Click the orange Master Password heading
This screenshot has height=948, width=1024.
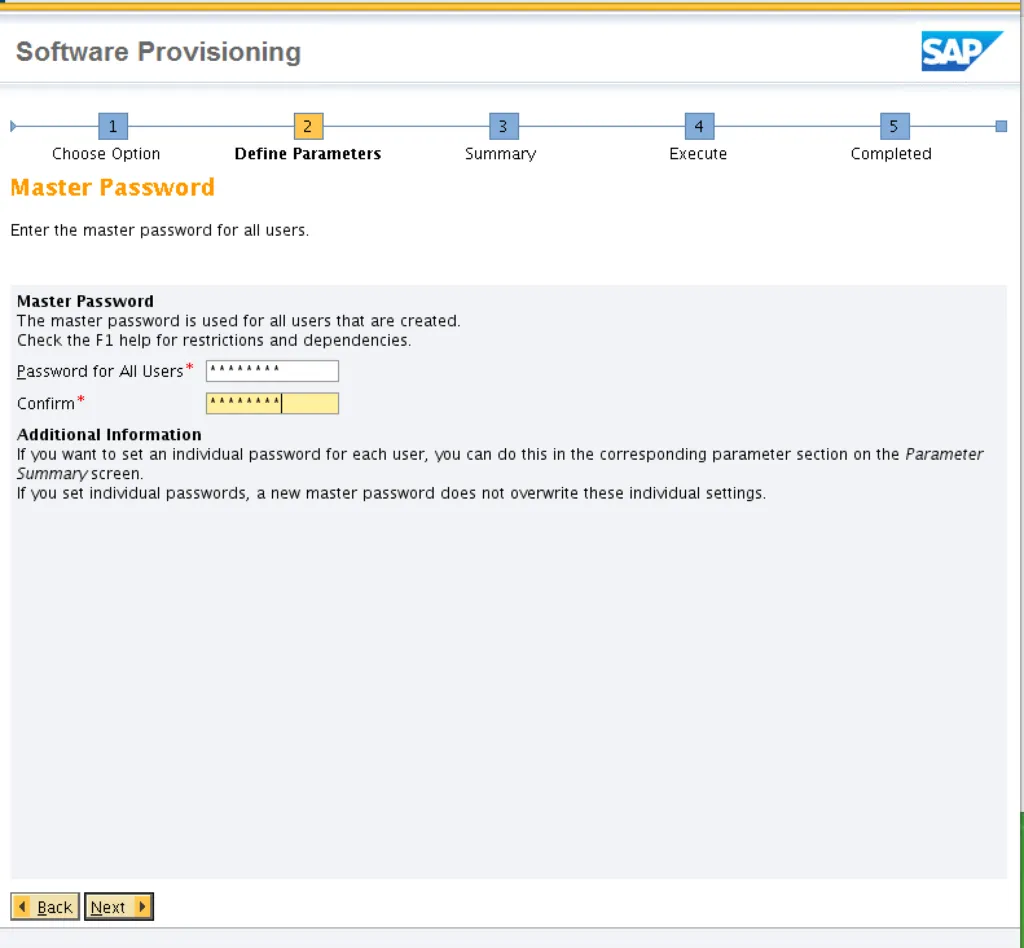coord(112,188)
